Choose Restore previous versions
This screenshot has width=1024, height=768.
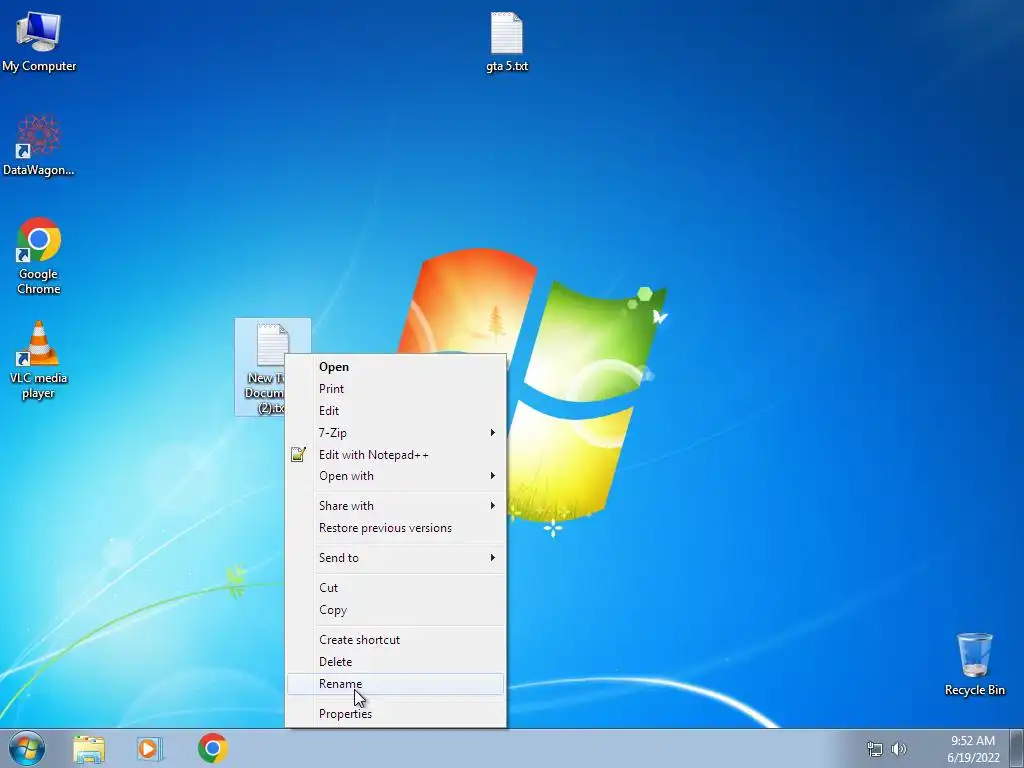[396, 528]
